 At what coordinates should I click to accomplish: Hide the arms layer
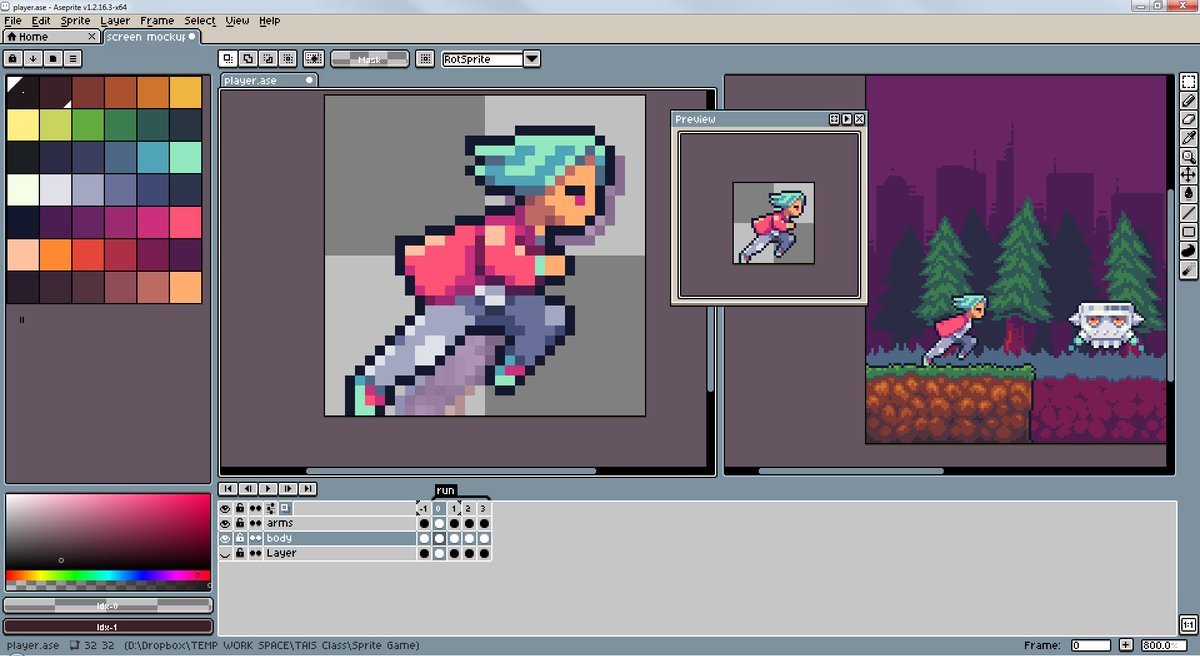coord(225,523)
